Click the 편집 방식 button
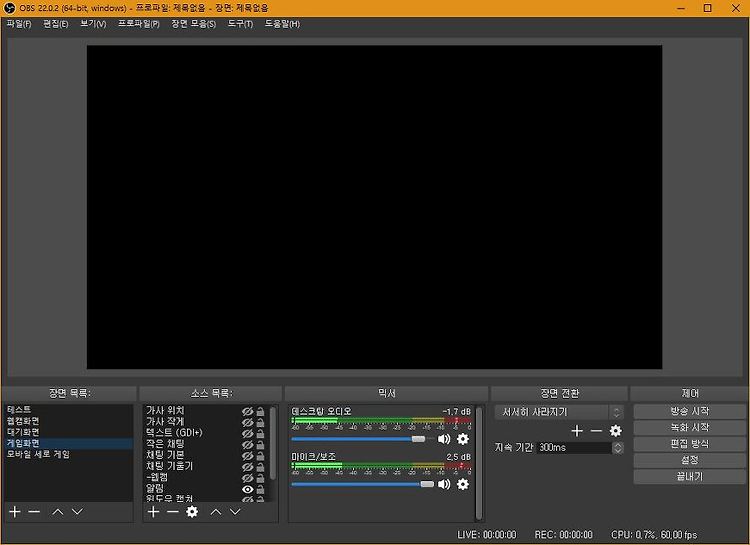 point(689,444)
